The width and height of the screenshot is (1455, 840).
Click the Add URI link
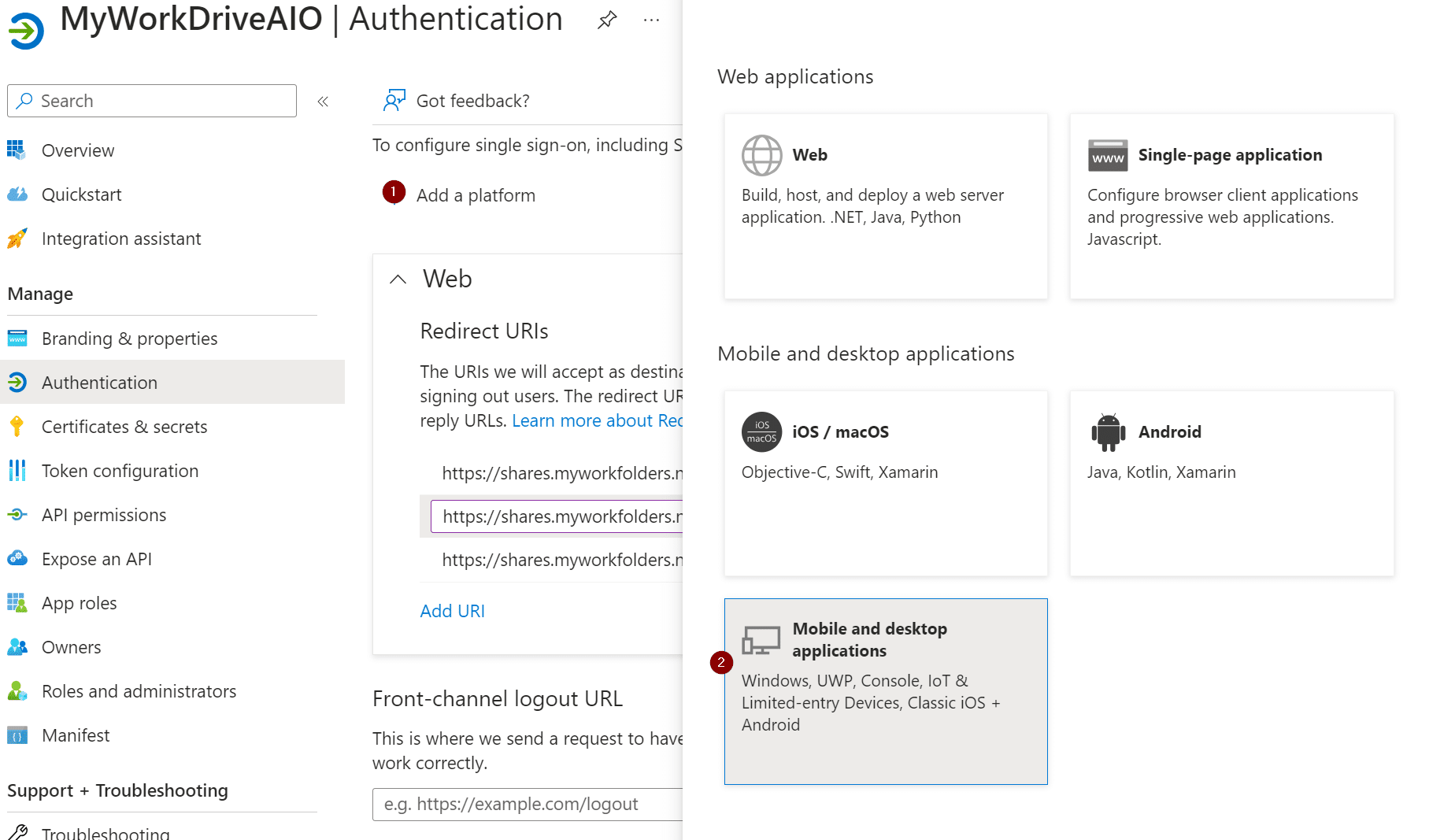(x=452, y=610)
